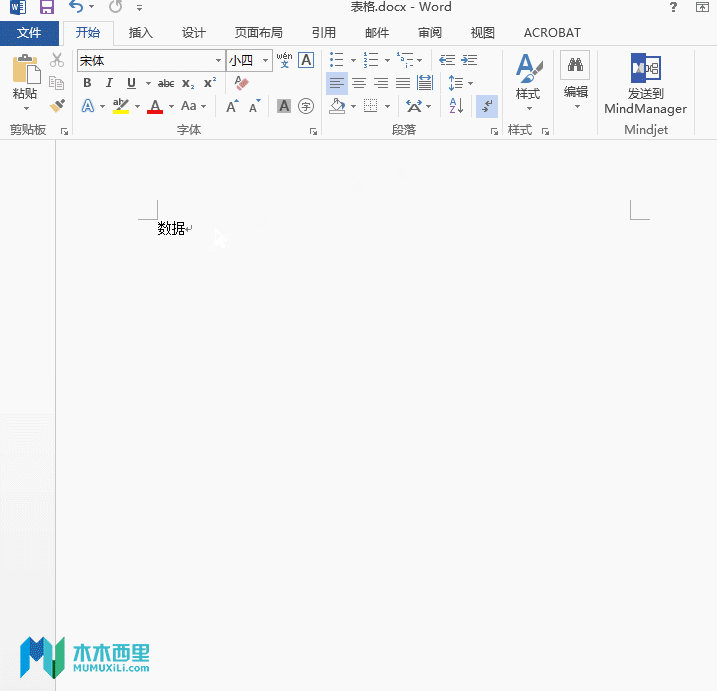The width and height of the screenshot is (717, 691).
Task: Click the text effects outlined A icon
Action: pos(88,106)
